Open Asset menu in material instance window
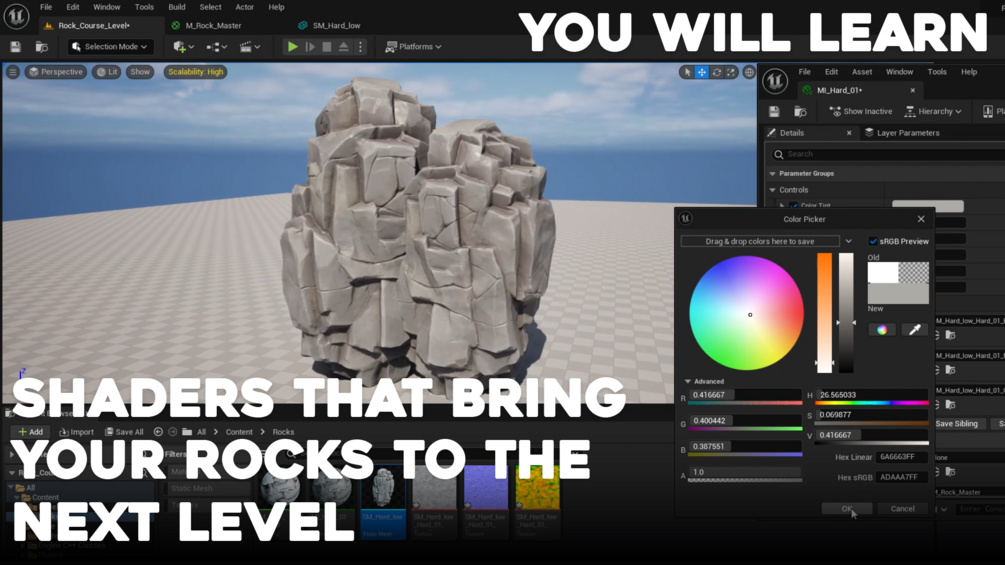Screen dimensions: 1005x565 tap(861, 72)
